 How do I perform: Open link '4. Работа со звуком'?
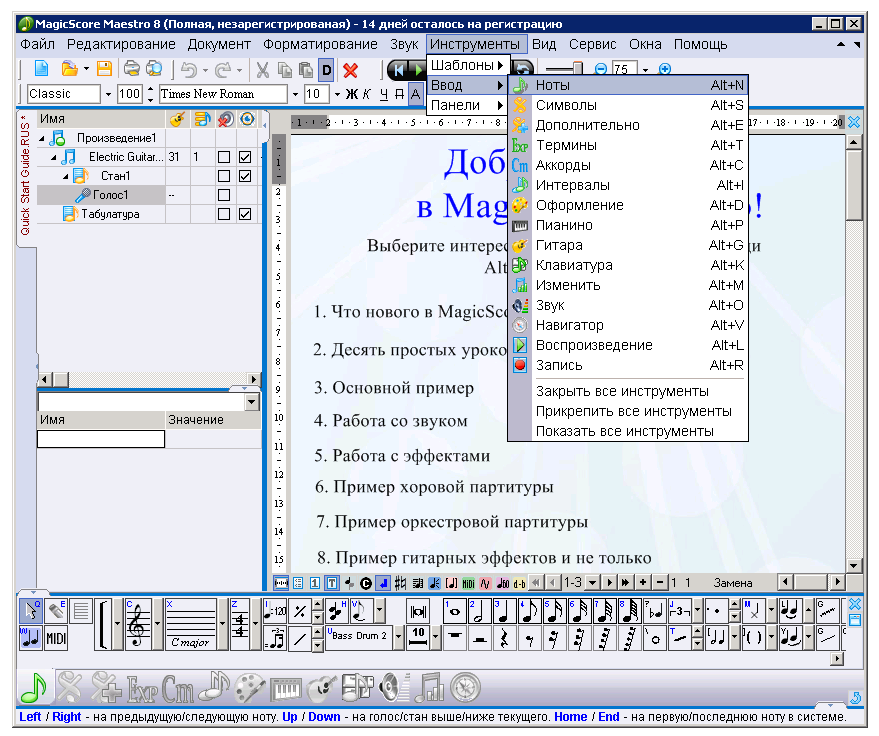tap(391, 421)
